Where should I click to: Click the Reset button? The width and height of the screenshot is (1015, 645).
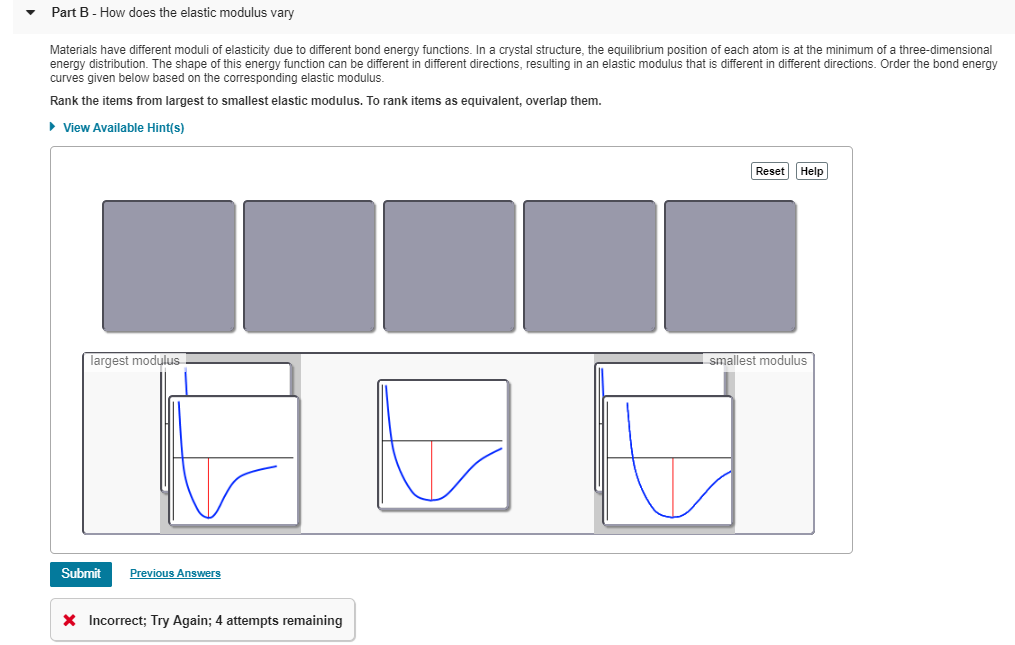tap(769, 171)
